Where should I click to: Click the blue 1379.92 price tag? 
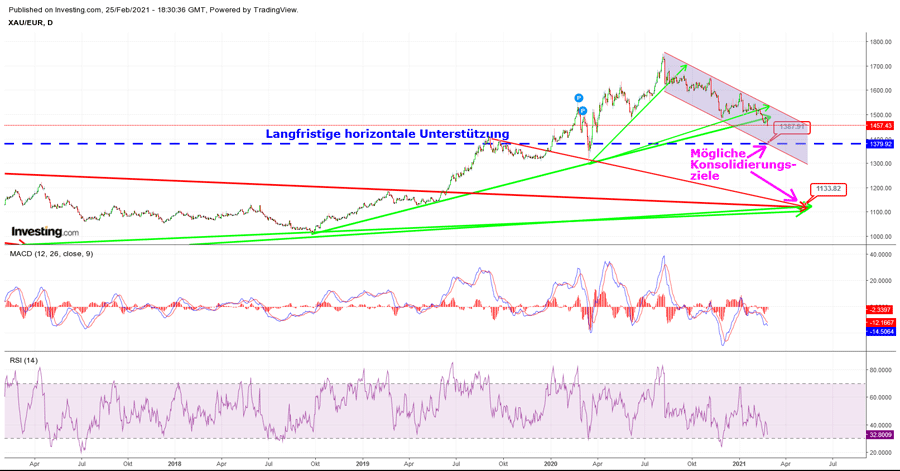[880, 144]
